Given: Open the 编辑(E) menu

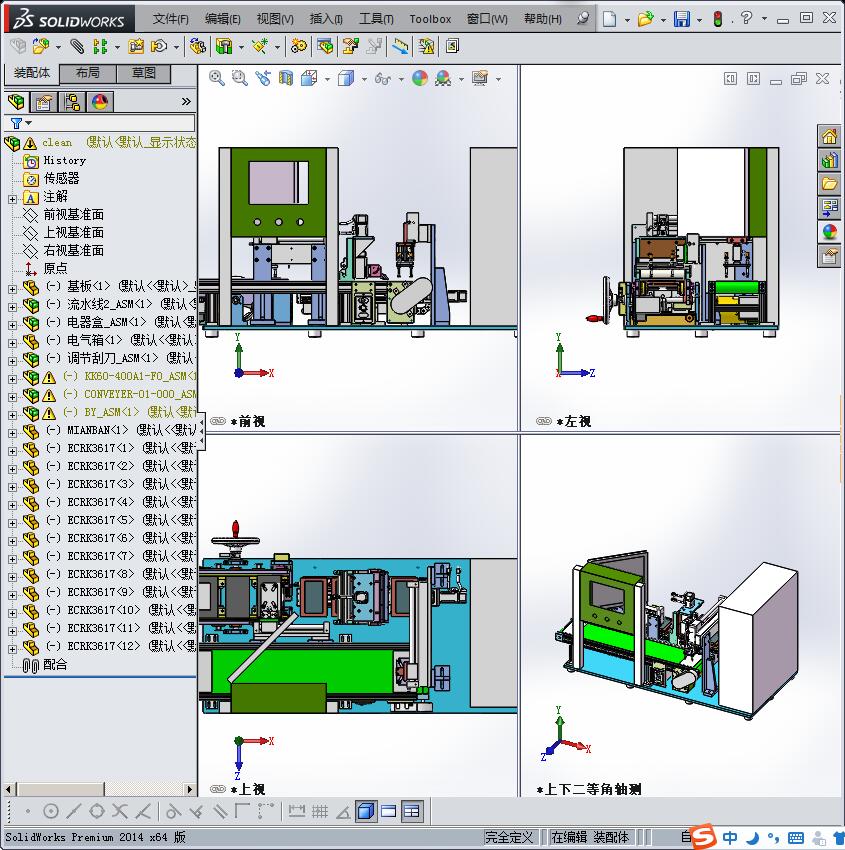Looking at the screenshot, I should pyautogui.click(x=223, y=19).
